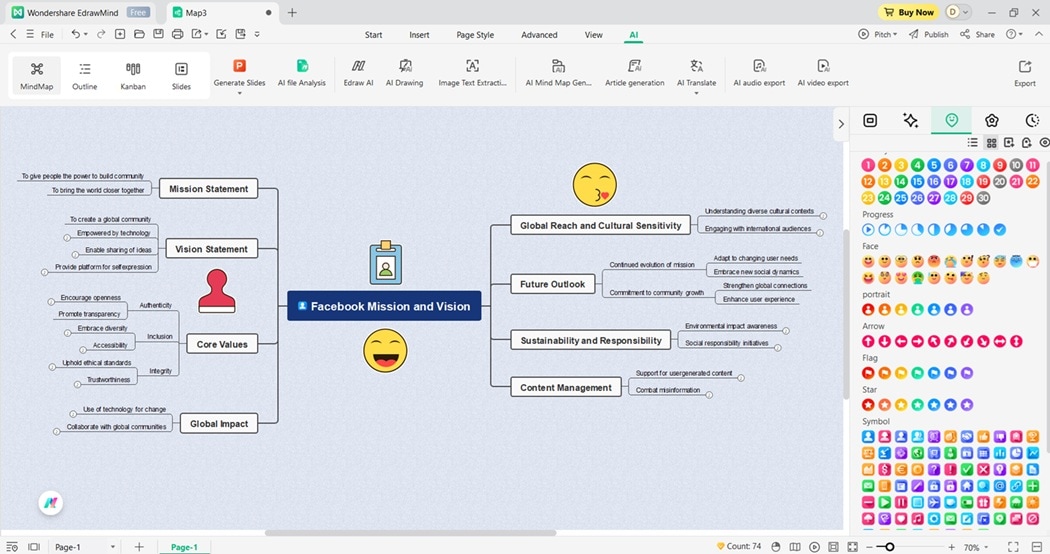This screenshot has width=1050, height=554.
Task: Click the zoom out minus button
Action: tap(869, 547)
